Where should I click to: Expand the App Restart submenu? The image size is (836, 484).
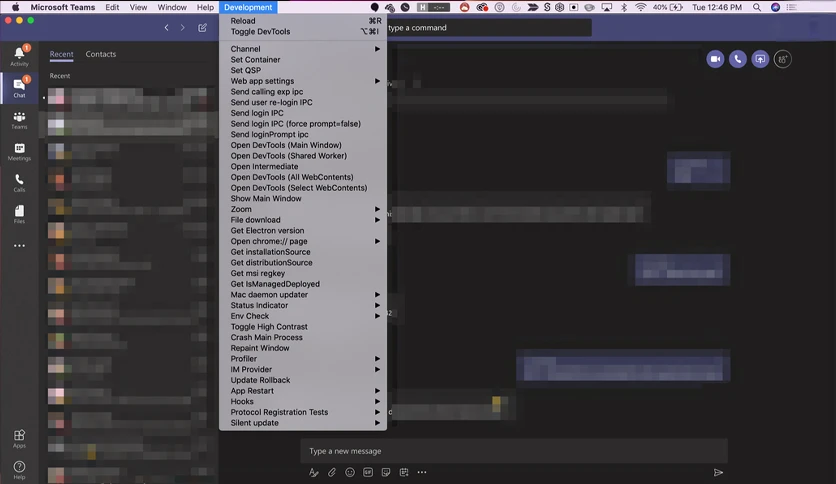pos(302,391)
